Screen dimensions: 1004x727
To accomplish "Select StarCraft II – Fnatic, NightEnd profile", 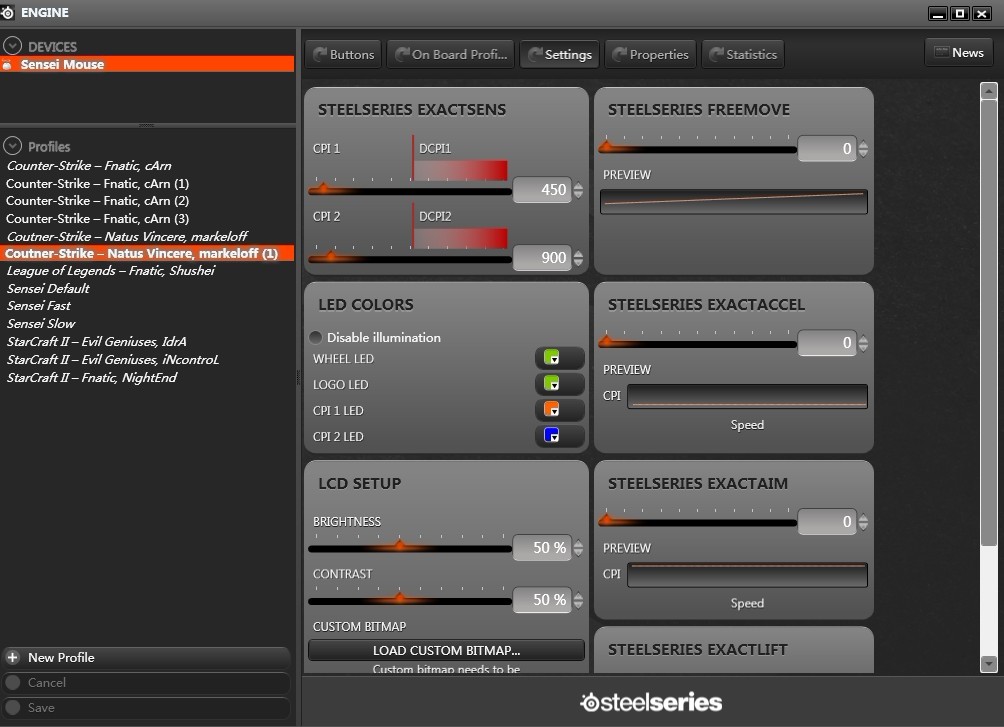I will pos(92,377).
